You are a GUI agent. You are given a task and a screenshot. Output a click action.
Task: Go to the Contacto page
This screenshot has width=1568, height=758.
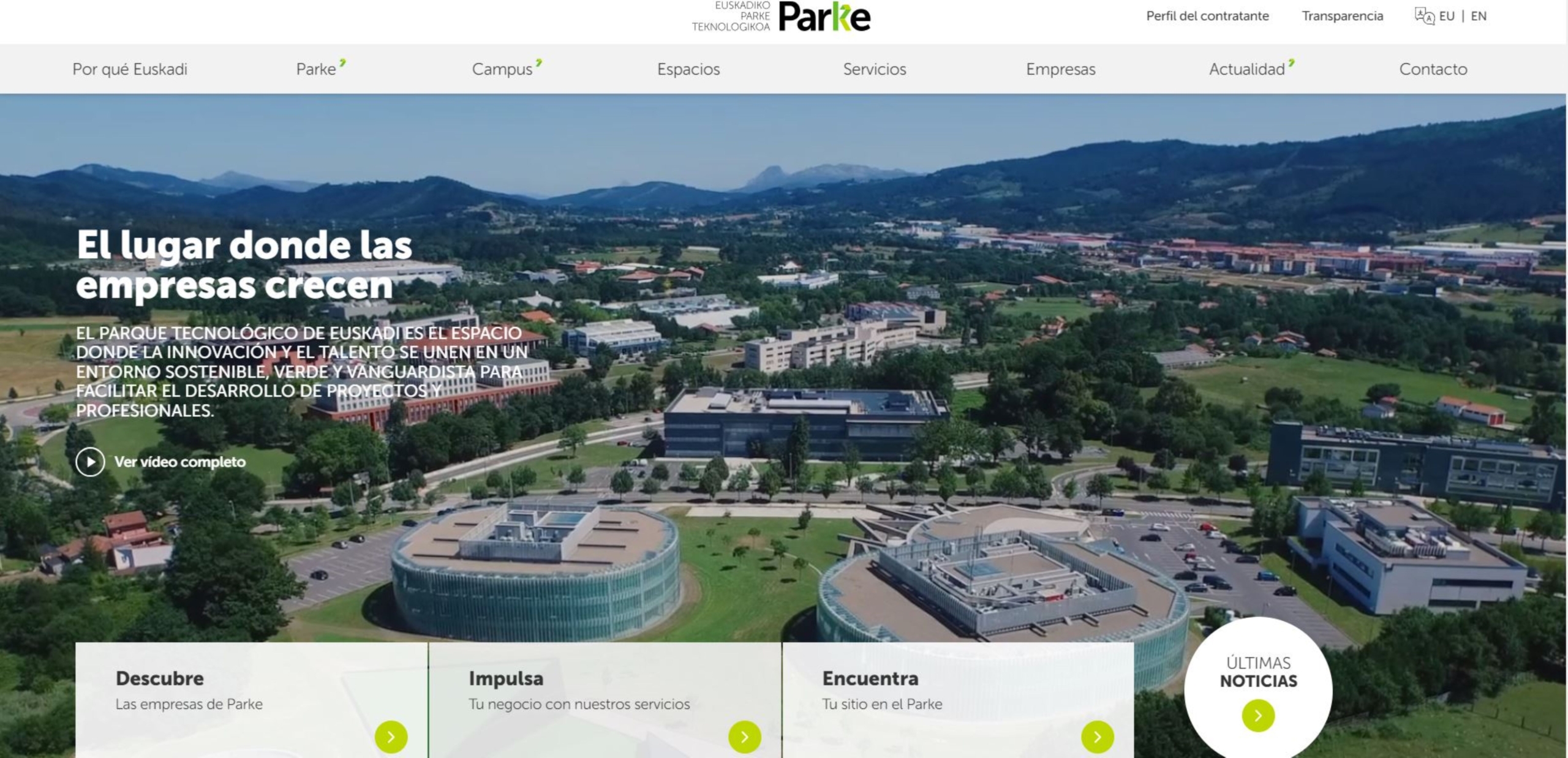1433,69
